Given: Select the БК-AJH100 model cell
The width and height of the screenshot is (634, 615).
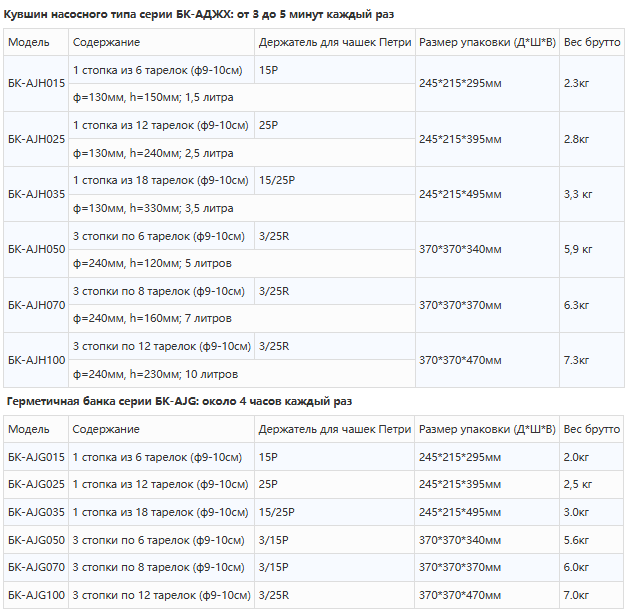Looking at the screenshot, I should click(x=36, y=360).
